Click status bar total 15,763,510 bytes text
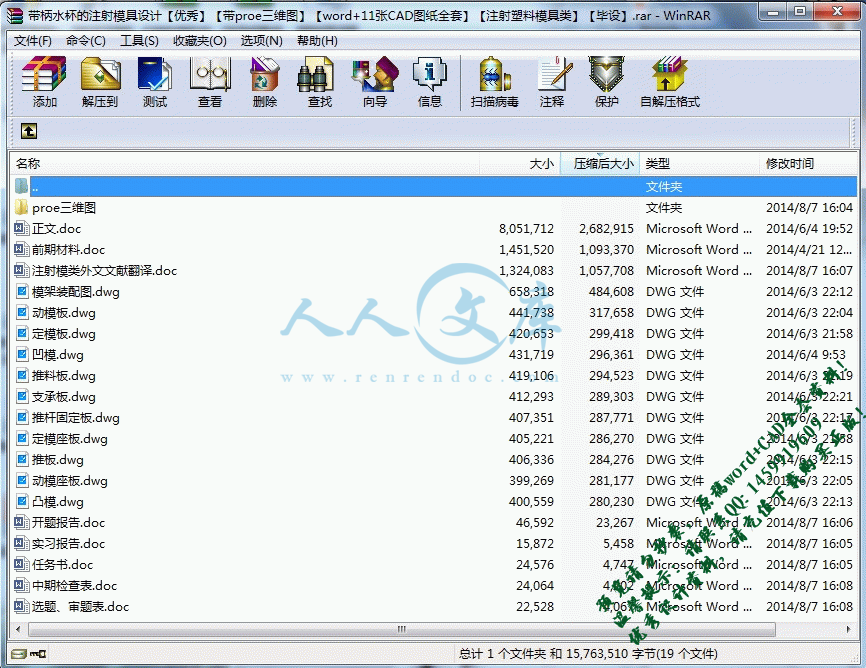The width and height of the screenshot is (866, 668). coord(588,654)
